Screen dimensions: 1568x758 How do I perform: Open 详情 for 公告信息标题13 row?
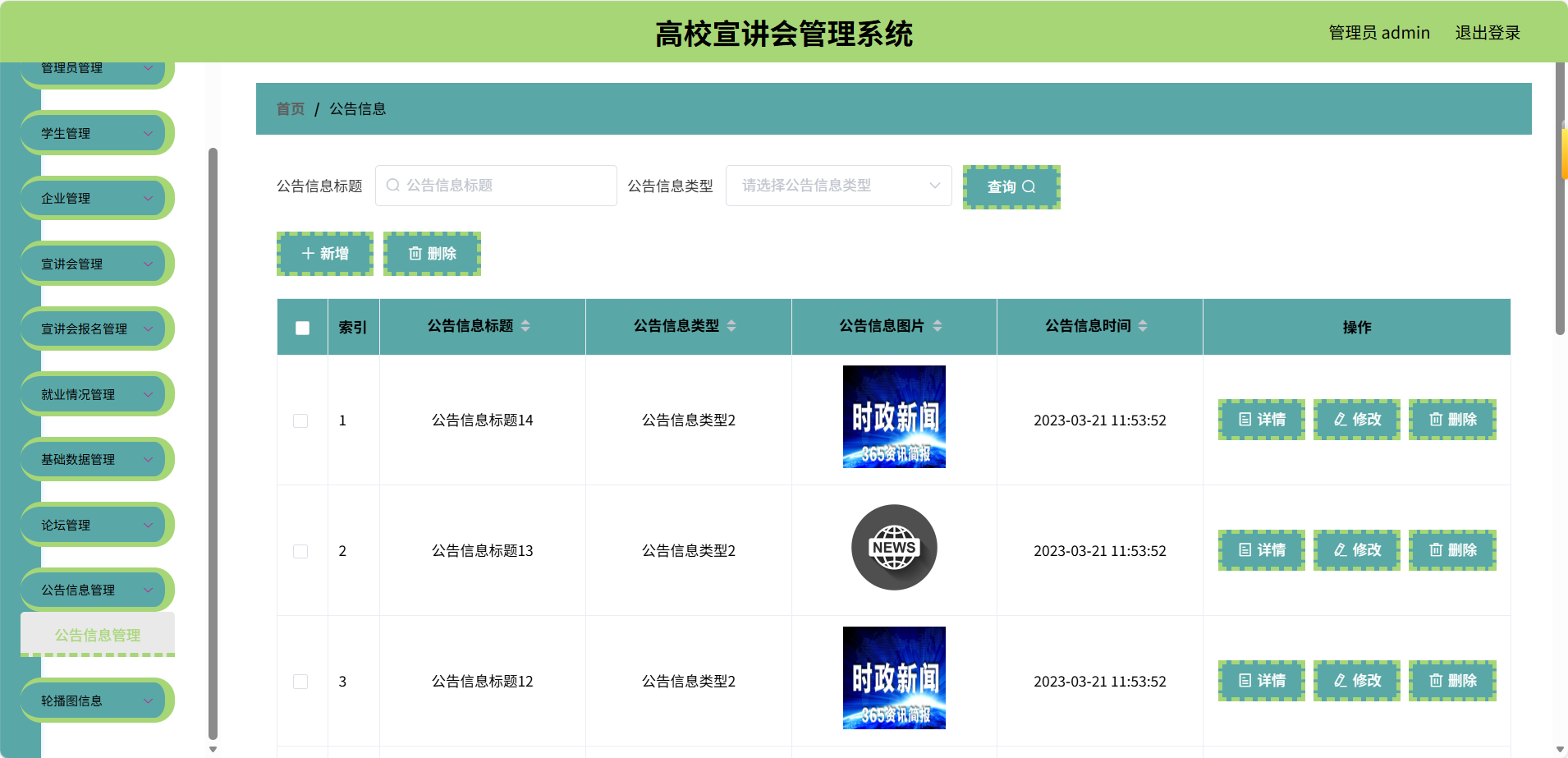[x=1262, y=550]
